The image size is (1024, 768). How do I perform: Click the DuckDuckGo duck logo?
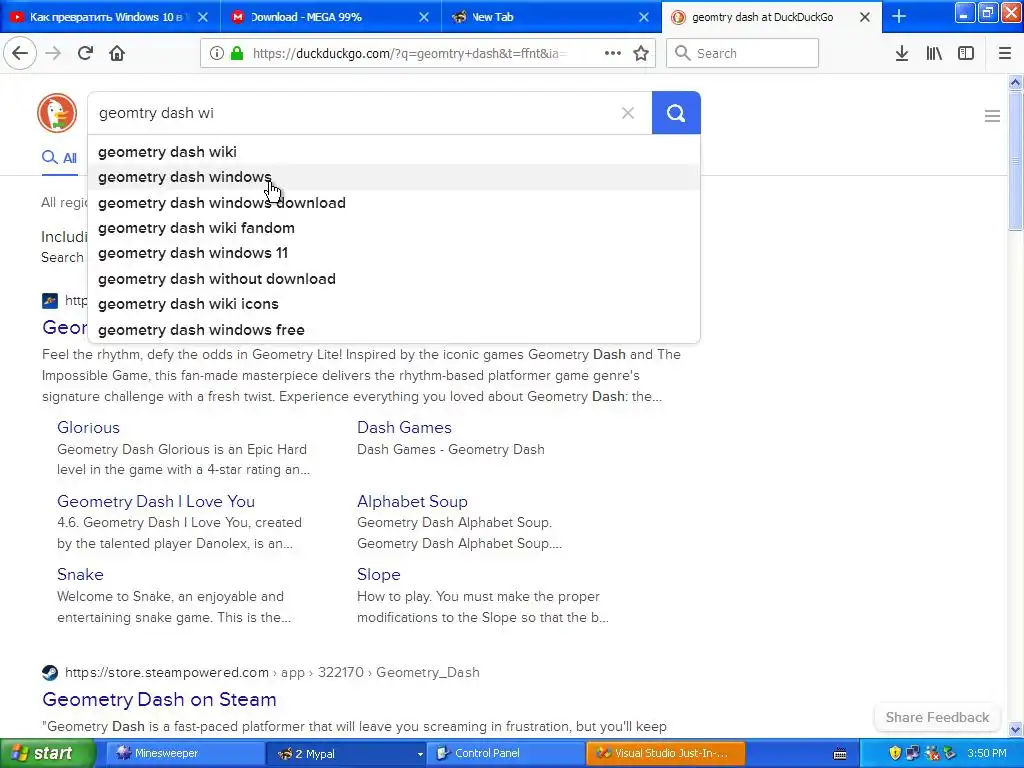[57, 113]
